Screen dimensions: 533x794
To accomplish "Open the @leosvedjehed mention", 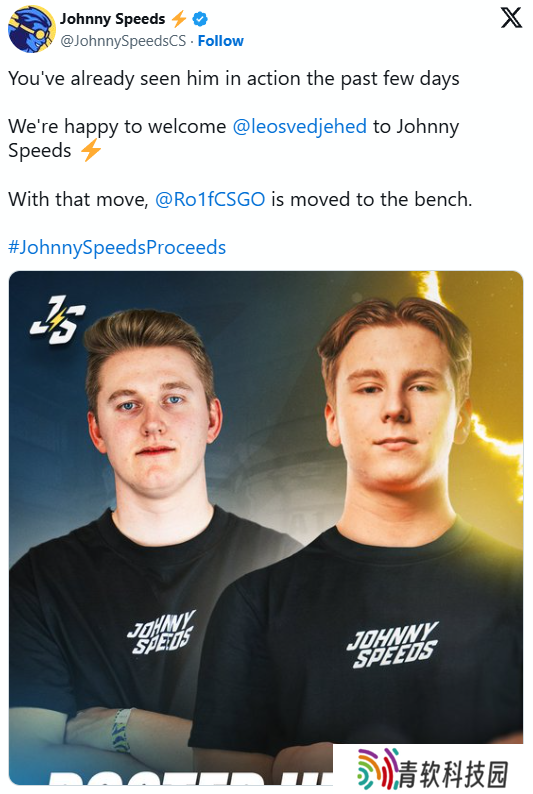I will click(x=299, y=127).
